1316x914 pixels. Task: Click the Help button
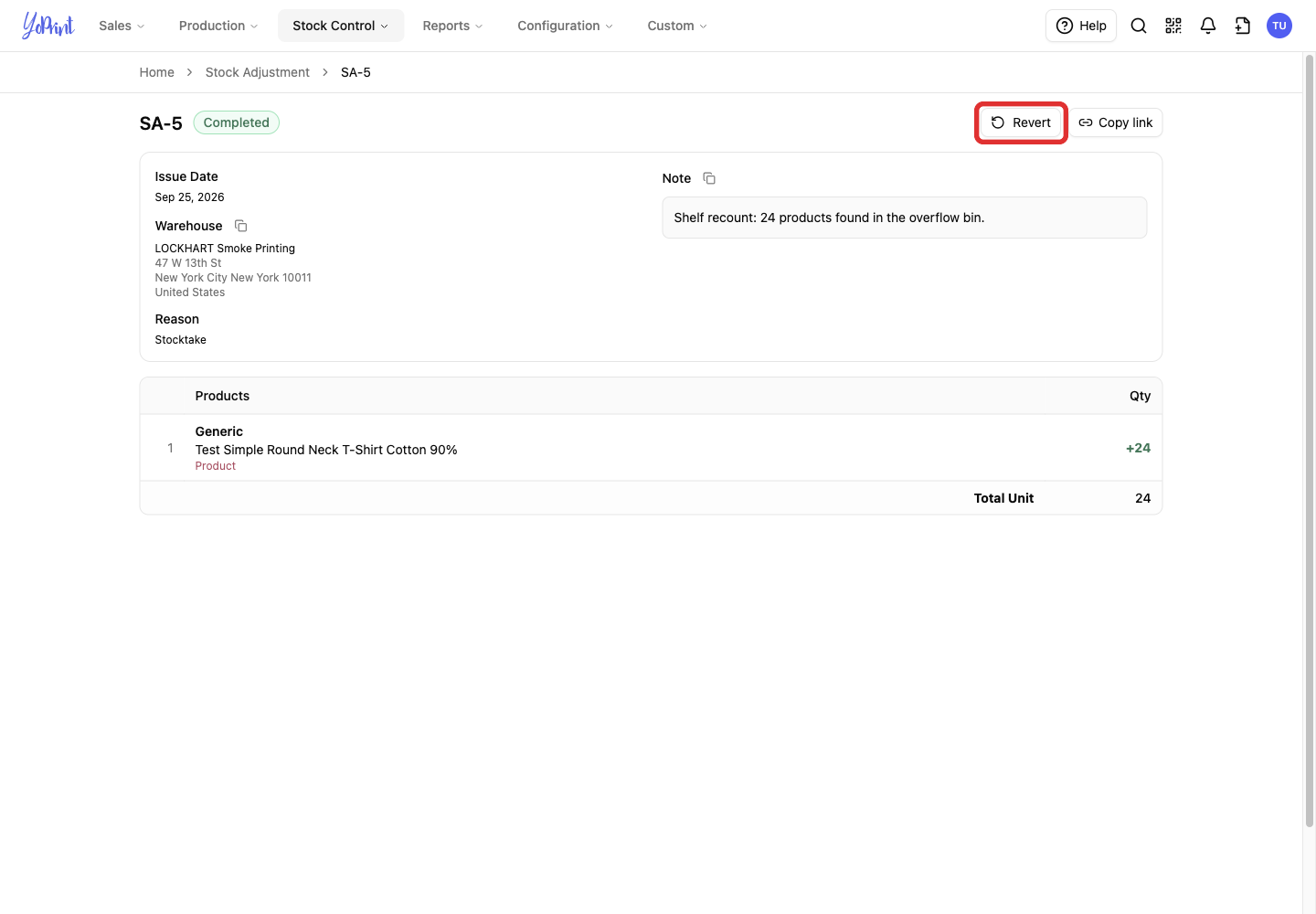tap(1081, 26)
